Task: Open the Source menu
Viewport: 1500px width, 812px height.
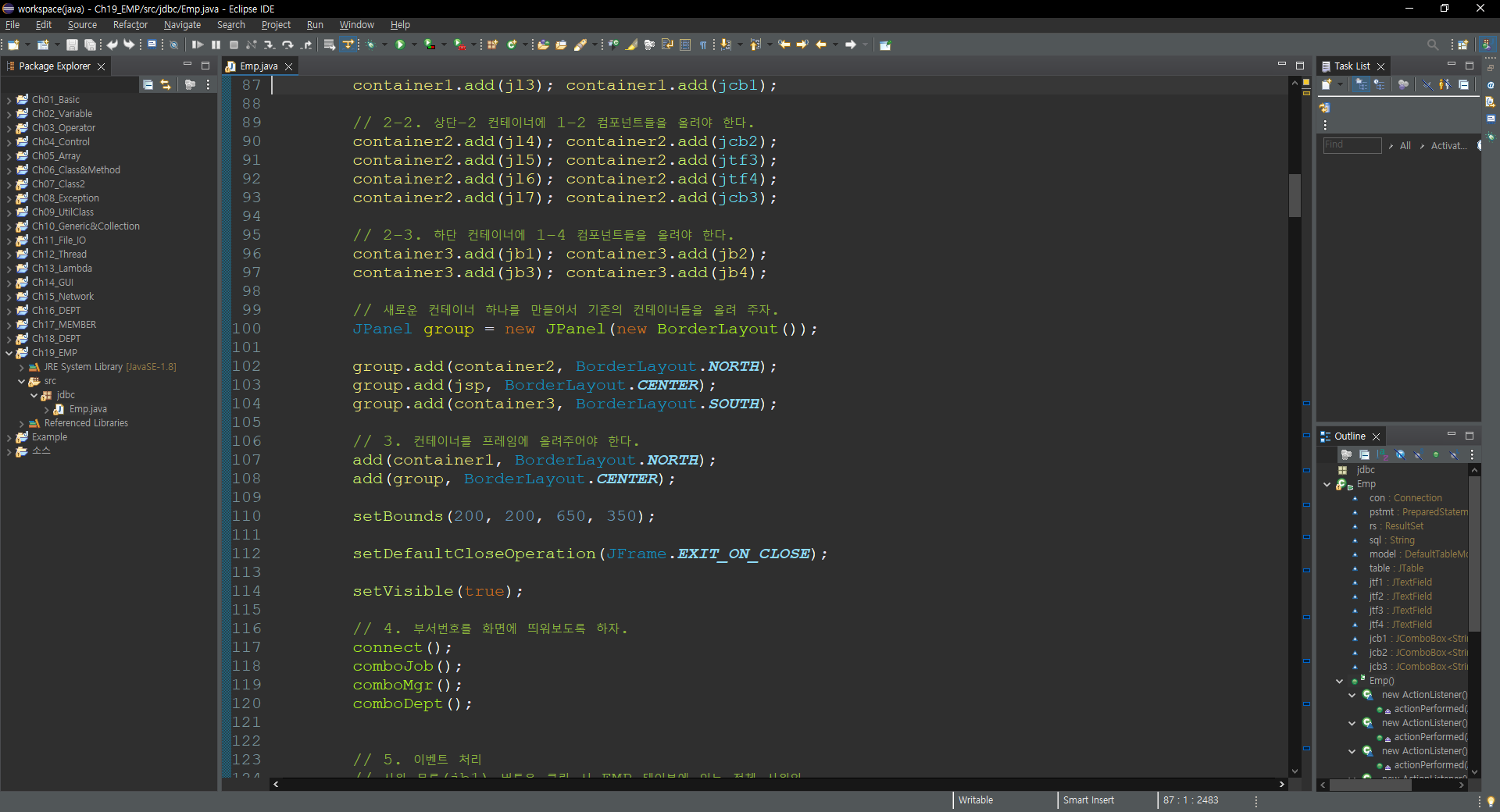Action: tap(82, 25)
